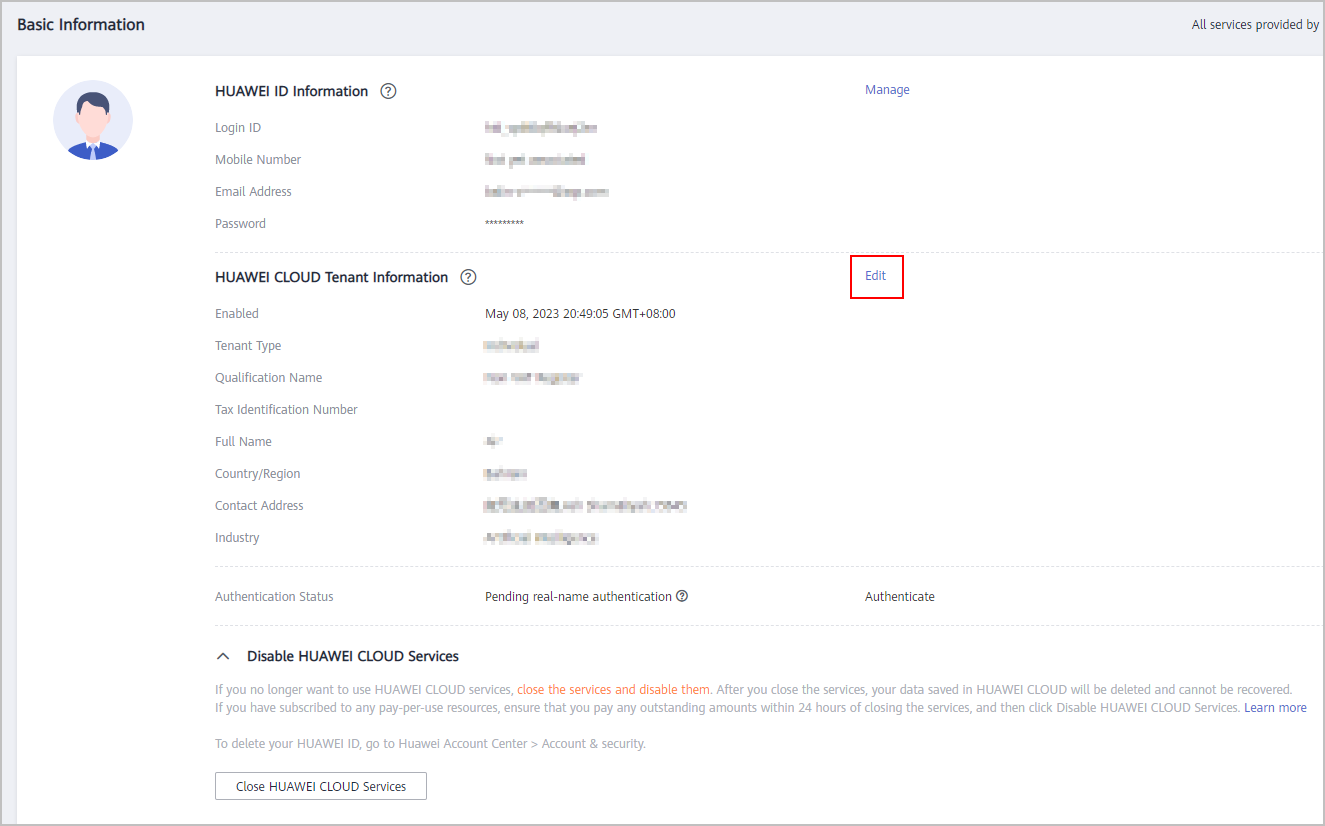Click the Authenticate link

(x=900, y=597)
